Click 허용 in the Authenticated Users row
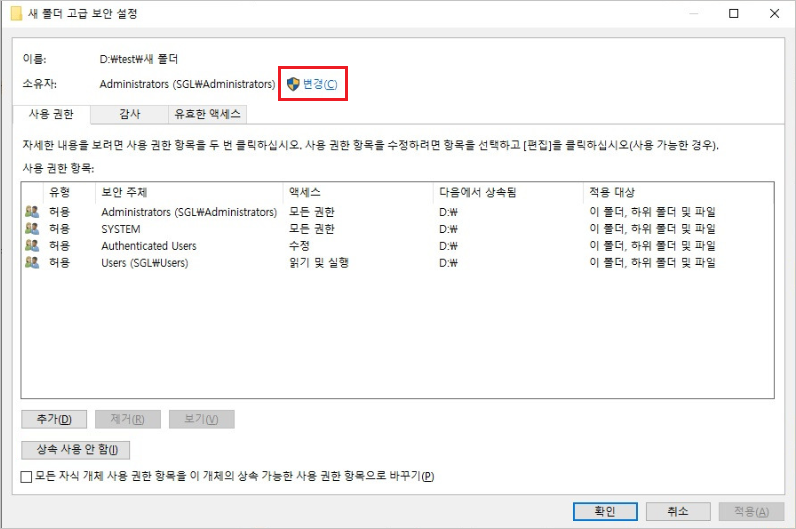 (x=59, y=246)
